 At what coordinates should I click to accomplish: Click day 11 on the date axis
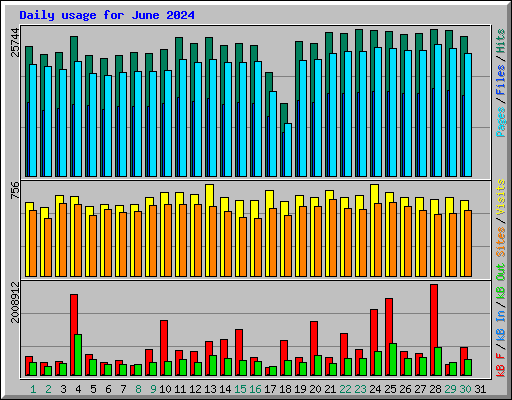point(180,389)
